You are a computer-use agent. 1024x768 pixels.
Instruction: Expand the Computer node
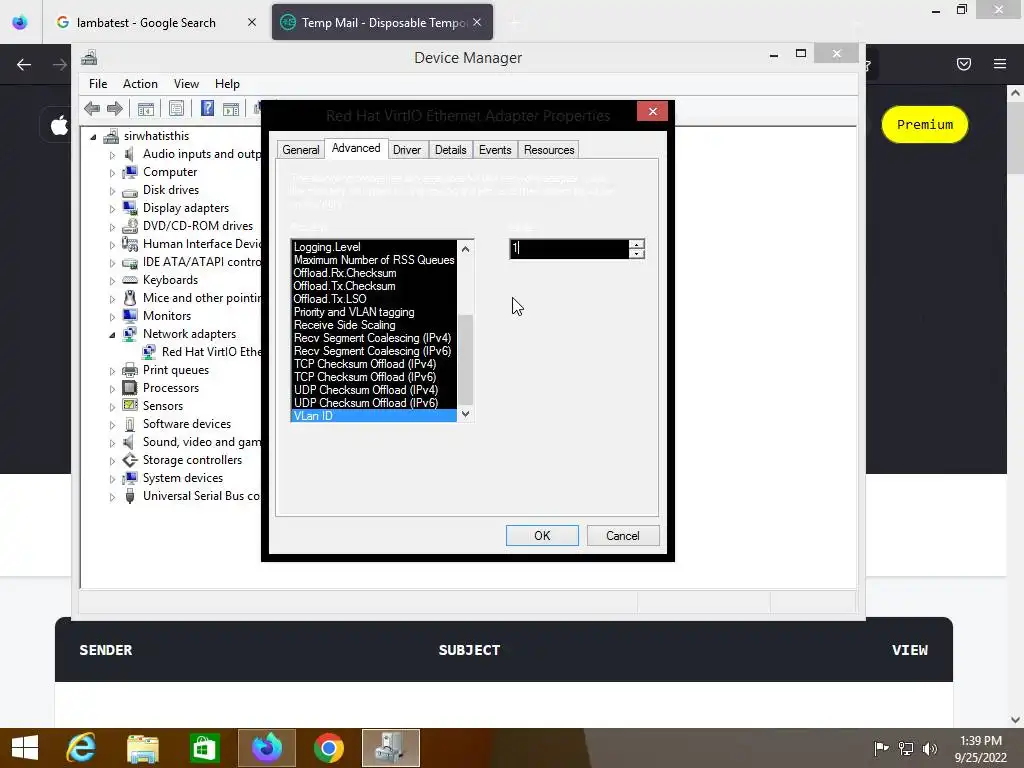coord(112,173)
